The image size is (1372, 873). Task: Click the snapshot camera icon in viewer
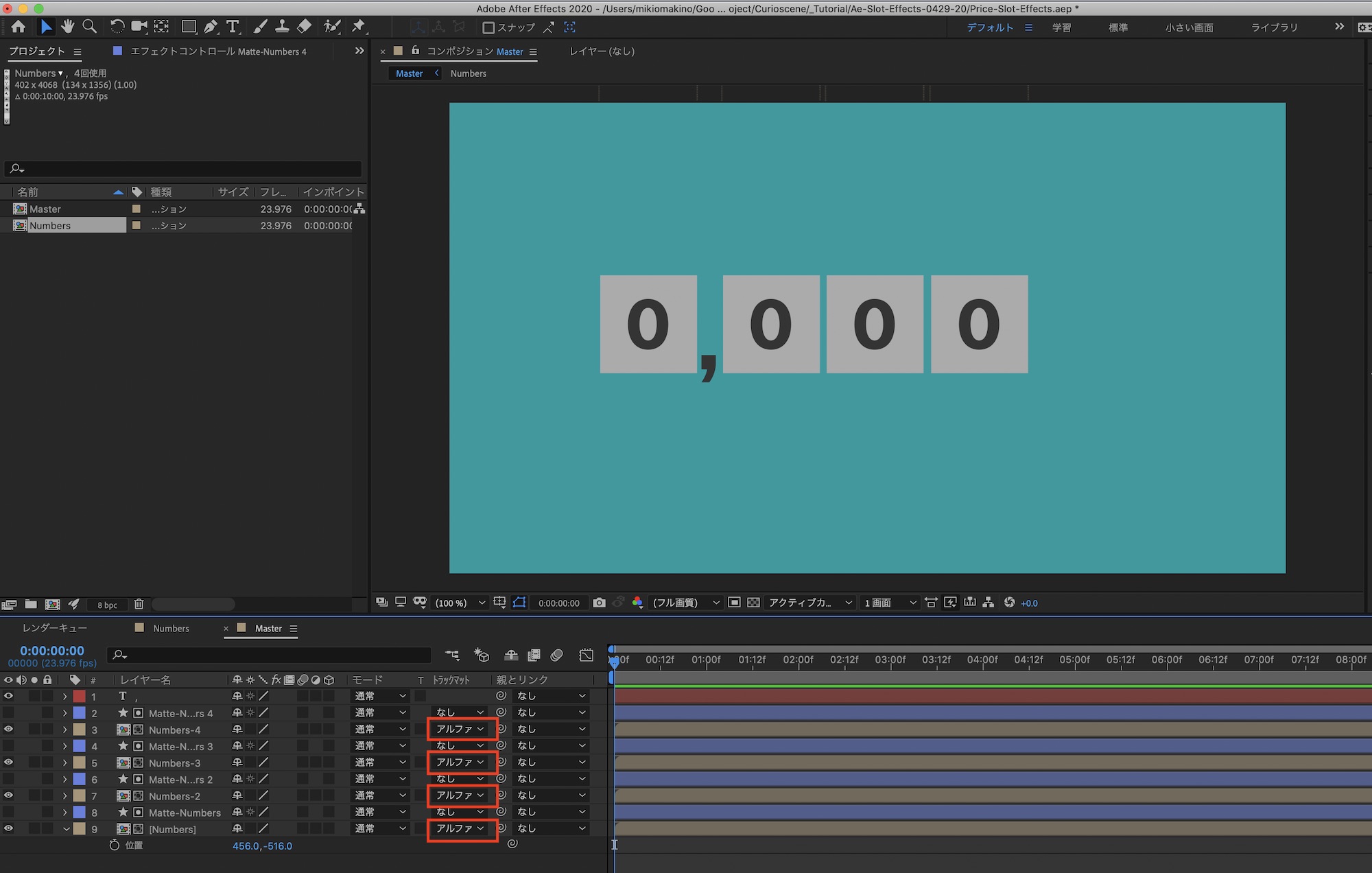[599, 603]
